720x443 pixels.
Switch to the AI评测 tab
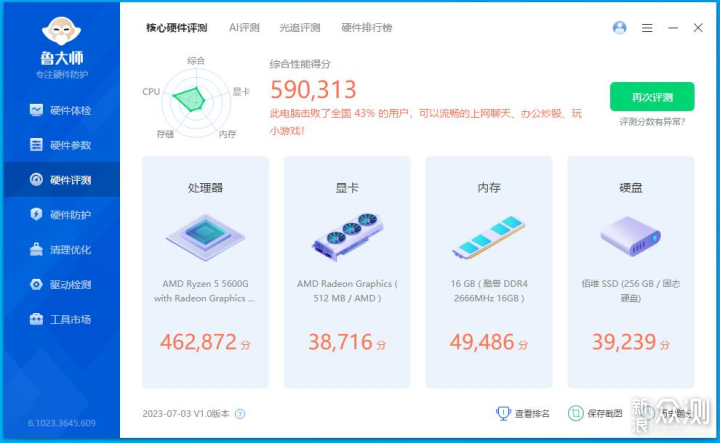[x=244, y=28]
